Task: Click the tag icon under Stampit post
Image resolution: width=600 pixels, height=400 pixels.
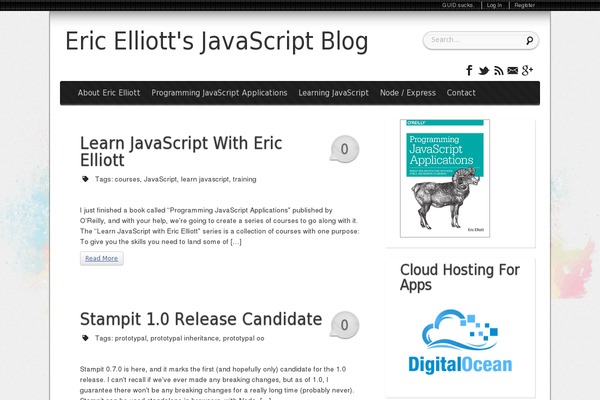Action: tap(85, 338)
